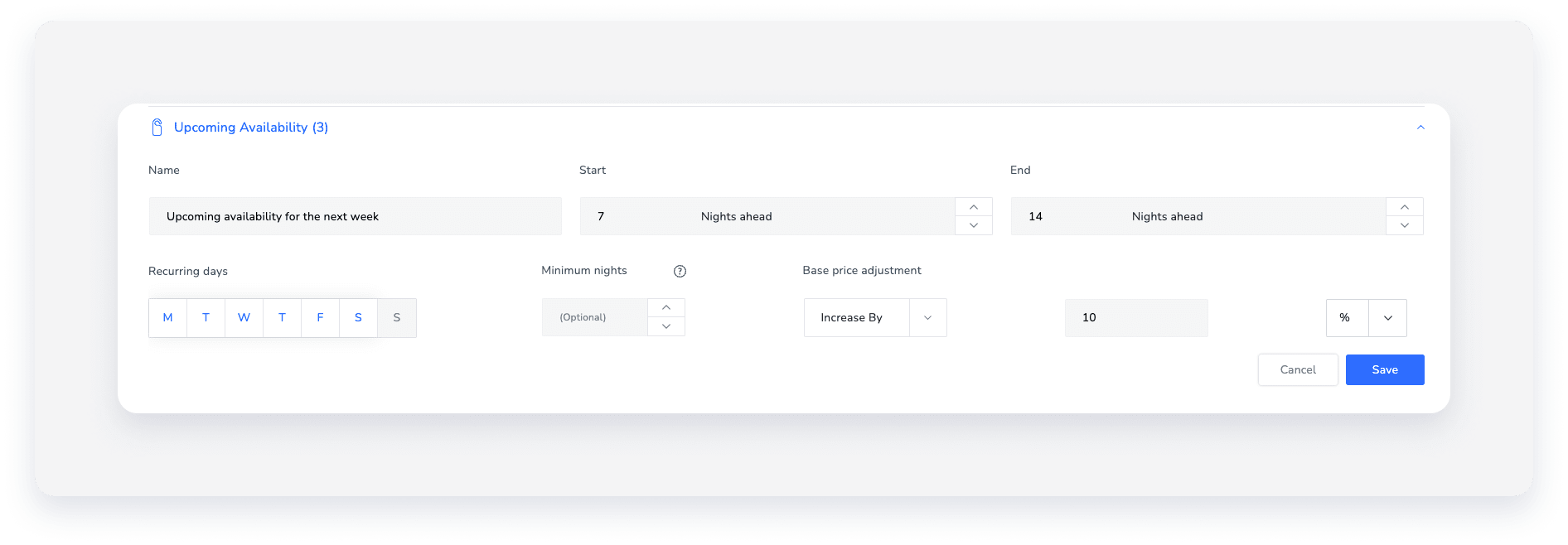Increment End nights ahead value
The height and width of the screenshot is (545, 1568).
pyautogui.click(x=1404, y=207)
